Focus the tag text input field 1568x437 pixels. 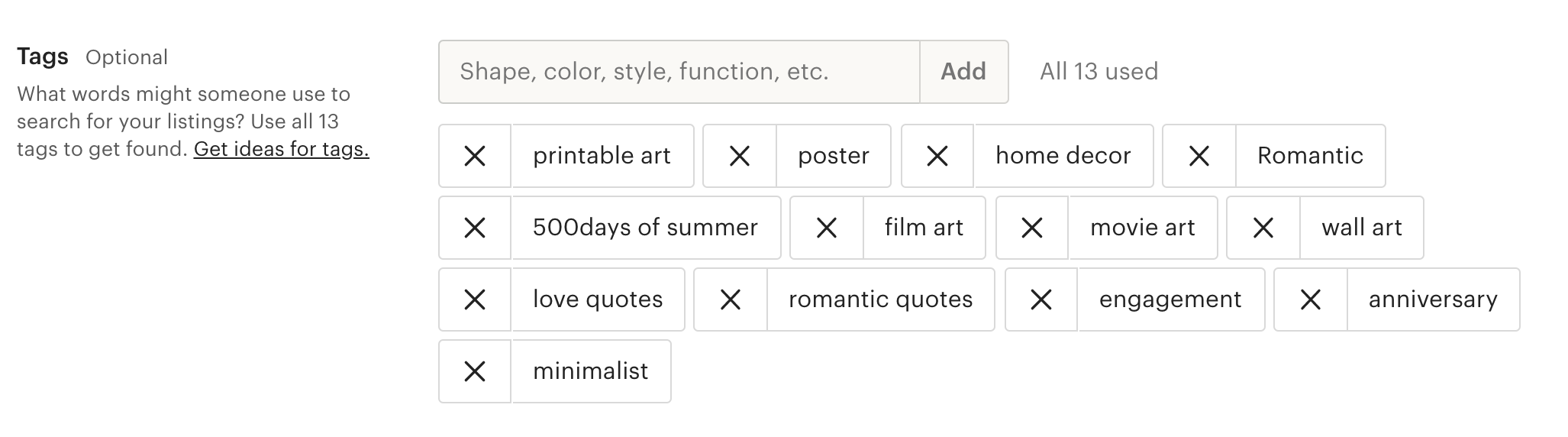(x=679, y=72)
